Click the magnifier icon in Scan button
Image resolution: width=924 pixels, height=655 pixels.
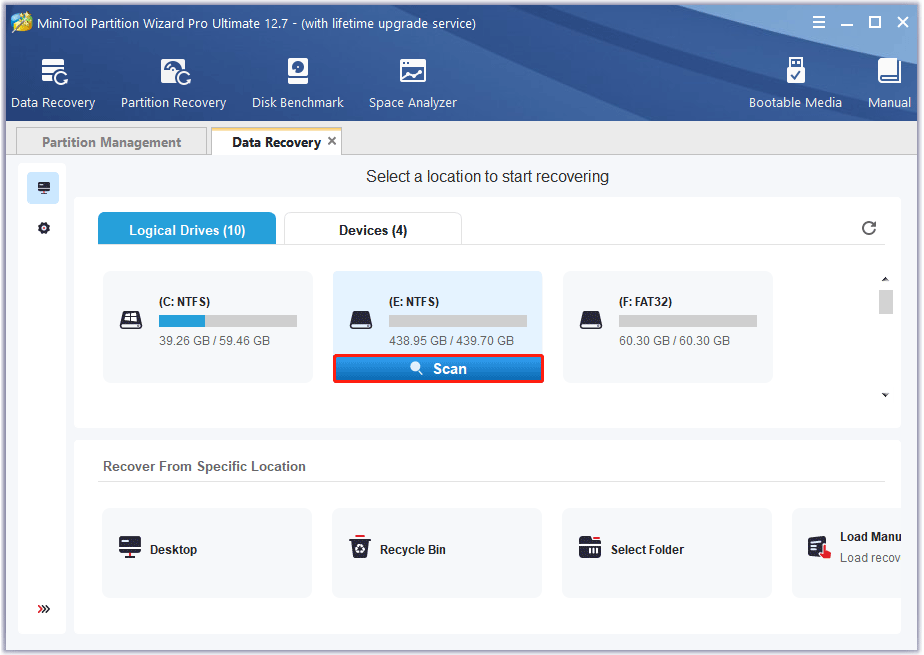pos(416,368)
